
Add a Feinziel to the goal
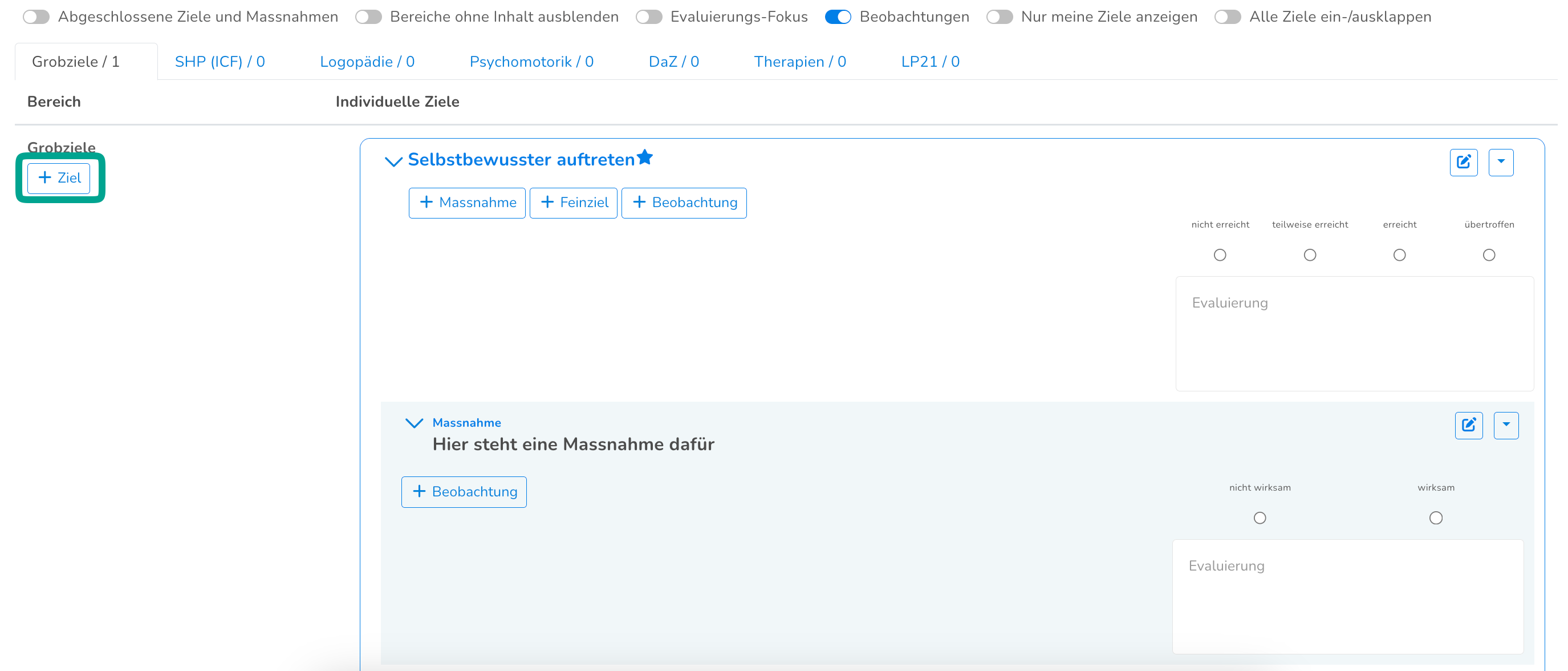coord(574,203)
